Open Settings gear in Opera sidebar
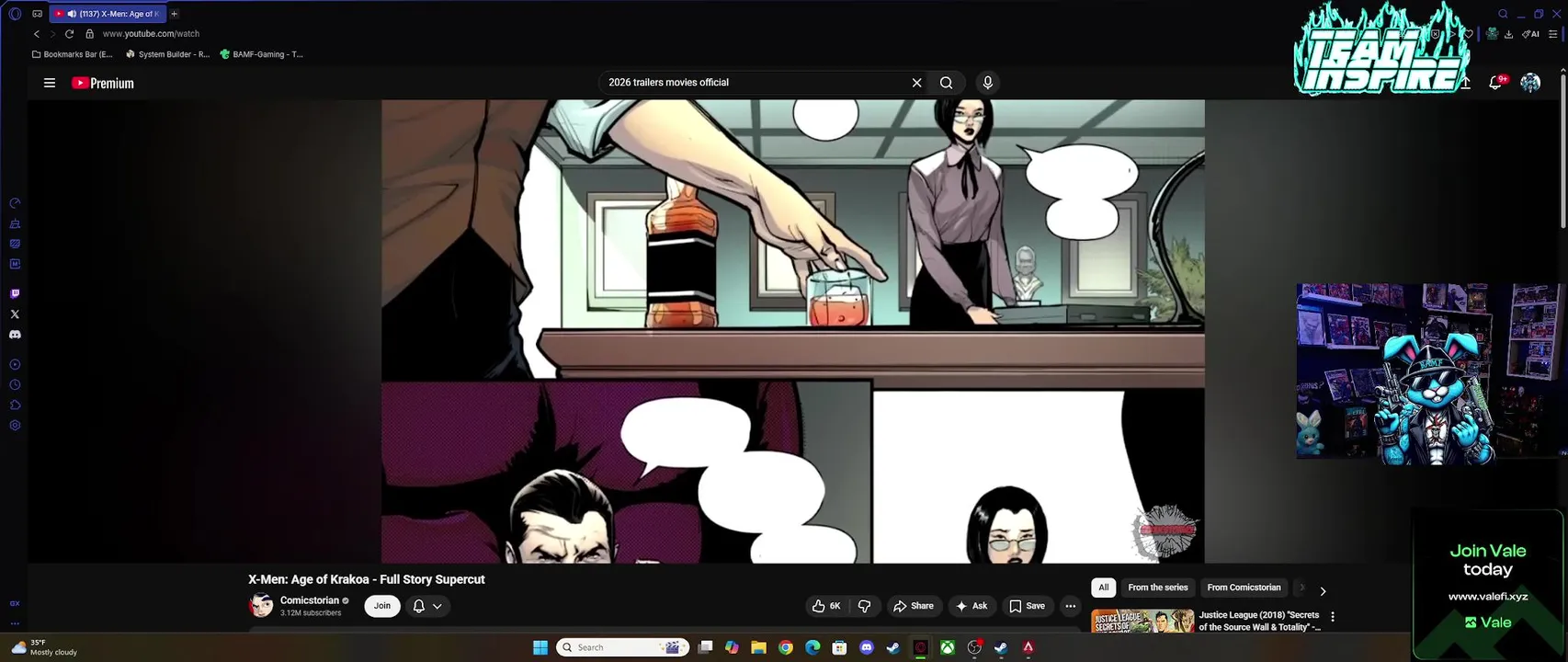The width and height of the screenshot is (1568, 662). coord(15,426)
